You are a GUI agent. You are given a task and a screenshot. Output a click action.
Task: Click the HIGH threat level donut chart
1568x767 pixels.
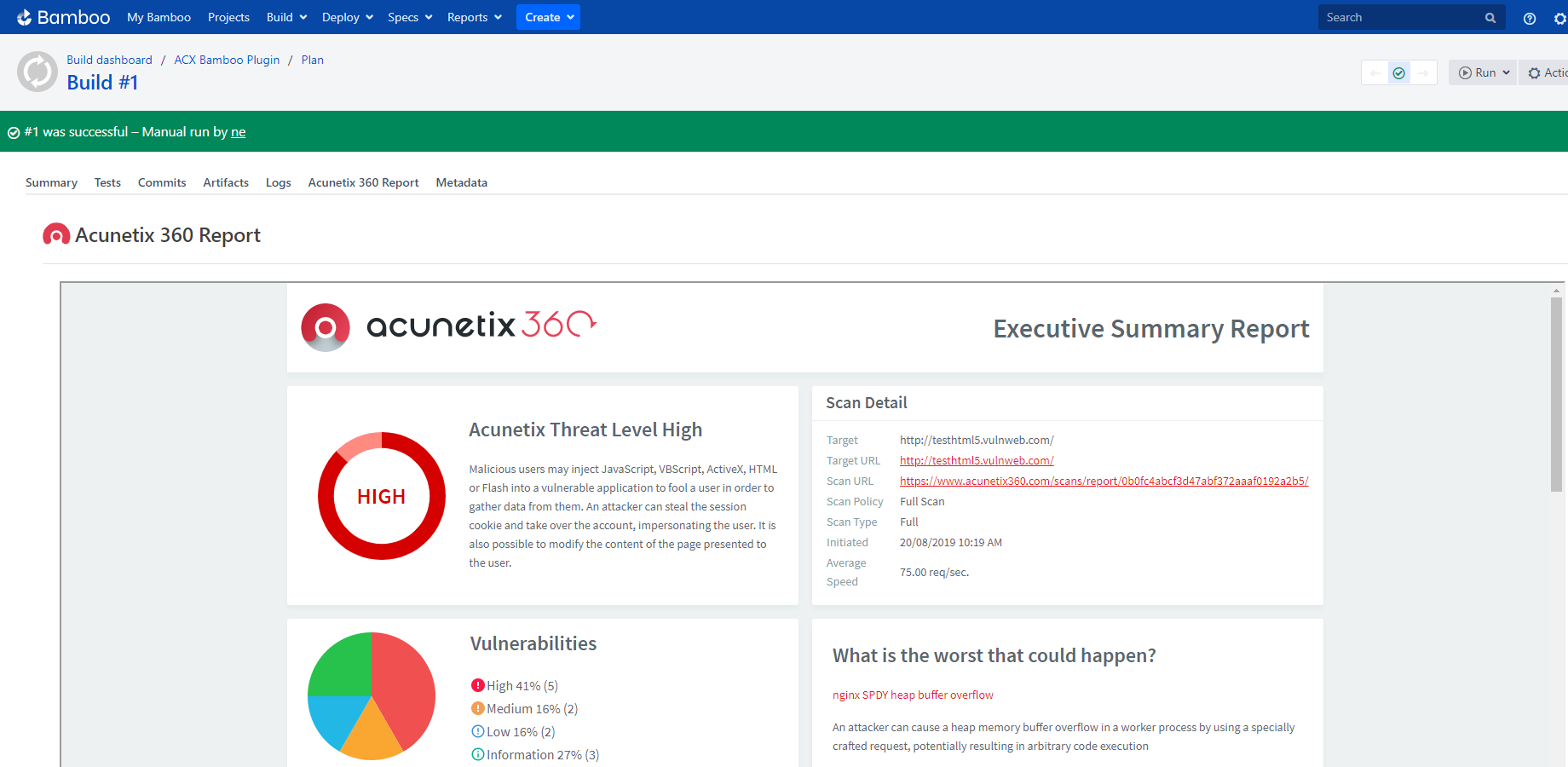tap(382, 496)
